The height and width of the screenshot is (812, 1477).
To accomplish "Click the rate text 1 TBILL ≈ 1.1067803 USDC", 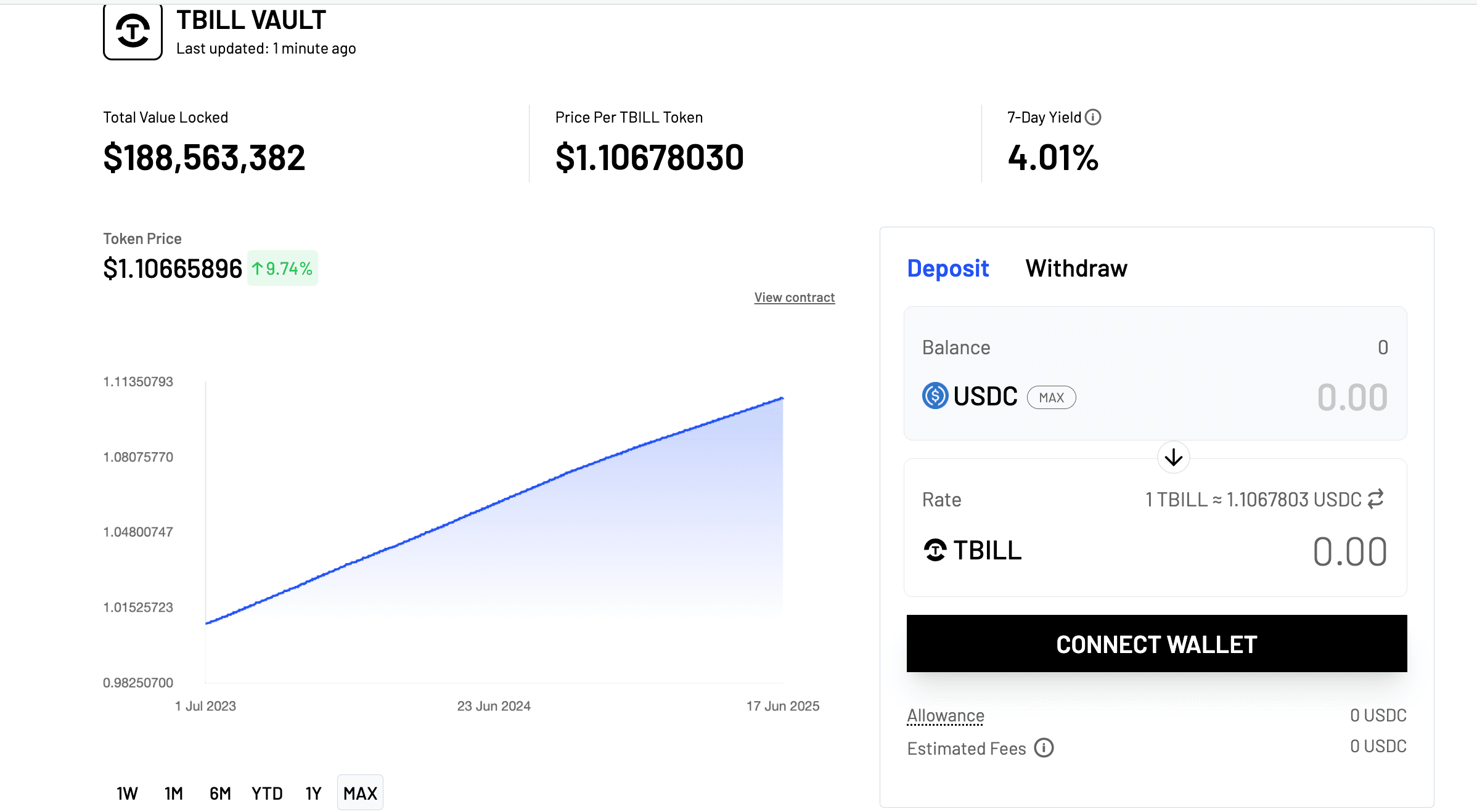I will click(1253, 500).
